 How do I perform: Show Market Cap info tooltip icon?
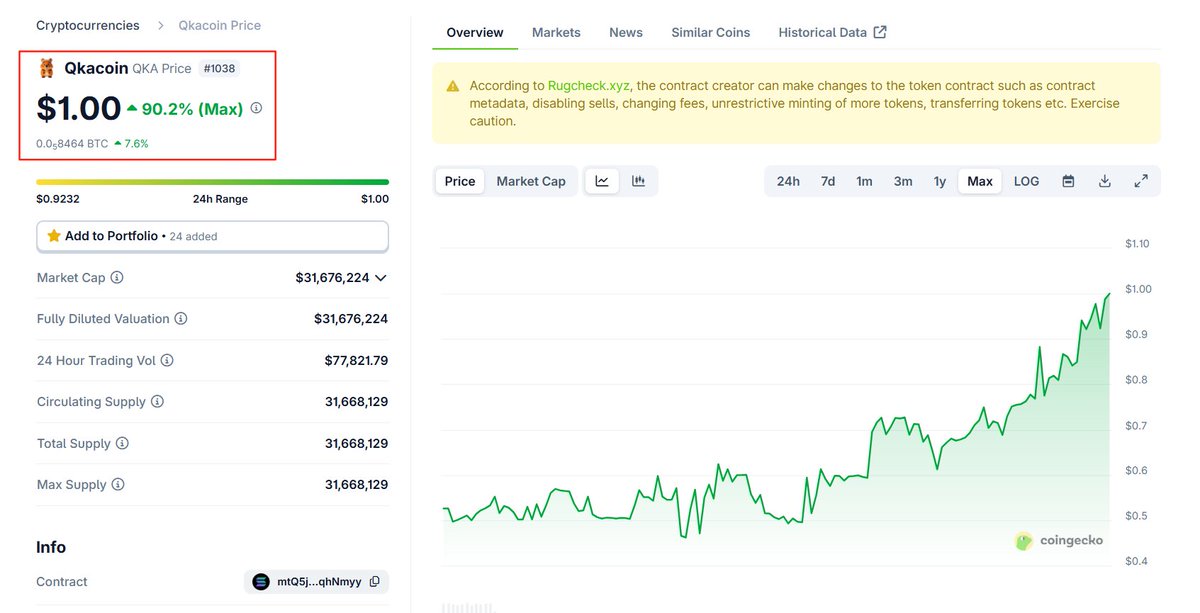(x=117, y=277)
